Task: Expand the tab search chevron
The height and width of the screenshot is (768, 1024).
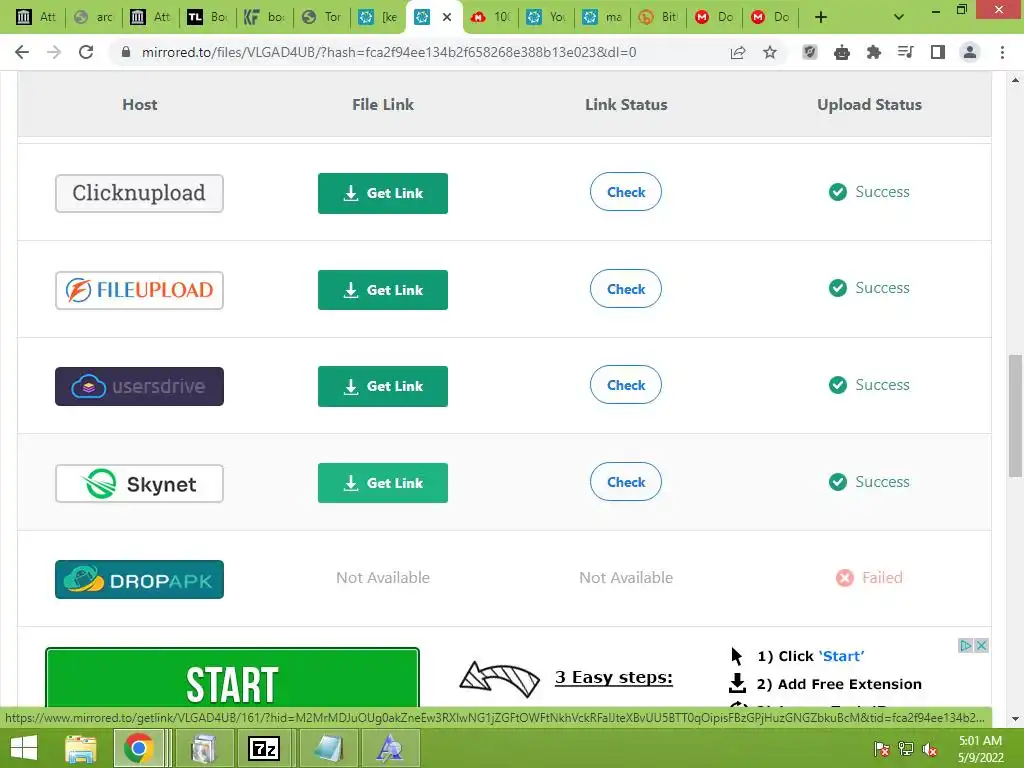Action: coord(899,17)
